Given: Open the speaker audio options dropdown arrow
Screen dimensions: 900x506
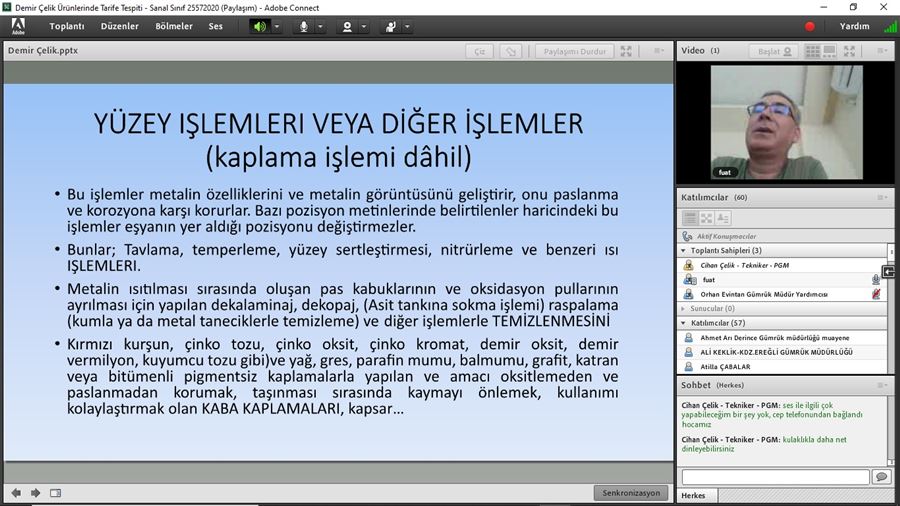Looking at the screenshot, I should (277, 27).
